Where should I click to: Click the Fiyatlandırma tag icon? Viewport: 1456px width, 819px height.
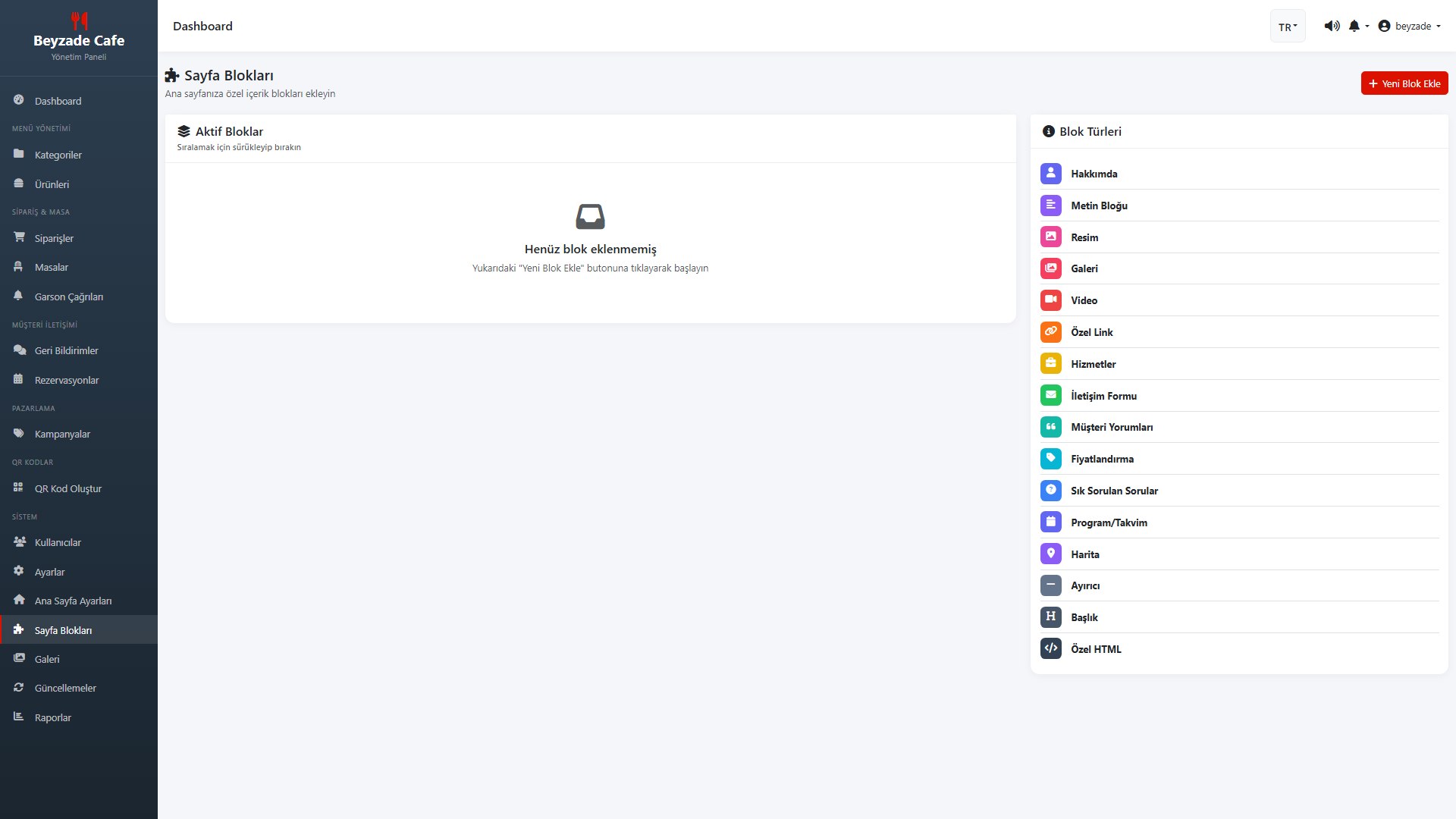click(1050, 458)
